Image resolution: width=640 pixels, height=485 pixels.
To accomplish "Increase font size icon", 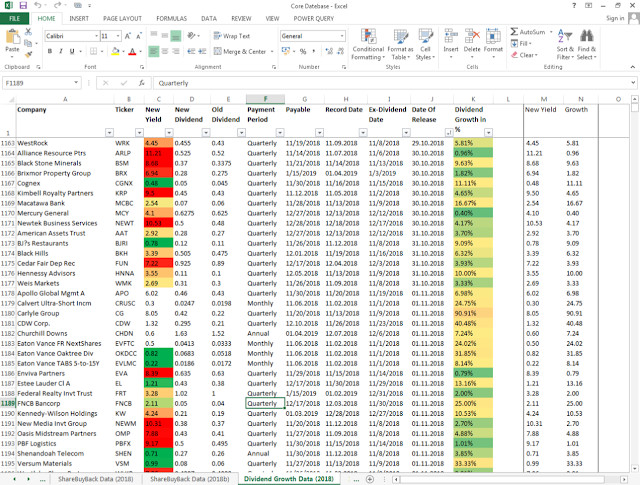I will coord(128,36).
